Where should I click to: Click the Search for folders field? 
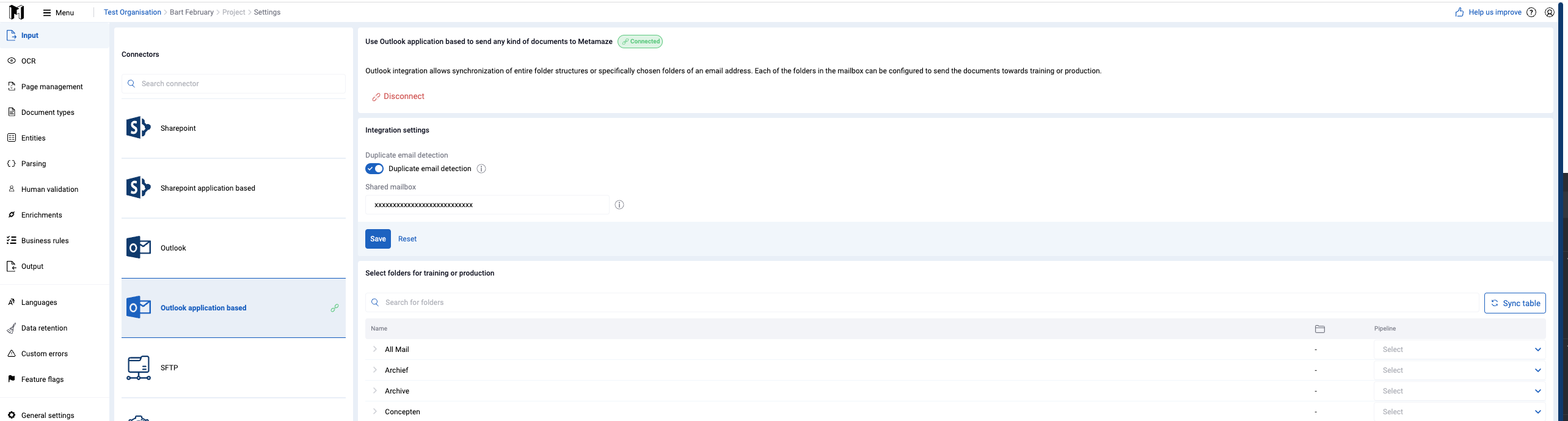coord(922,302)
